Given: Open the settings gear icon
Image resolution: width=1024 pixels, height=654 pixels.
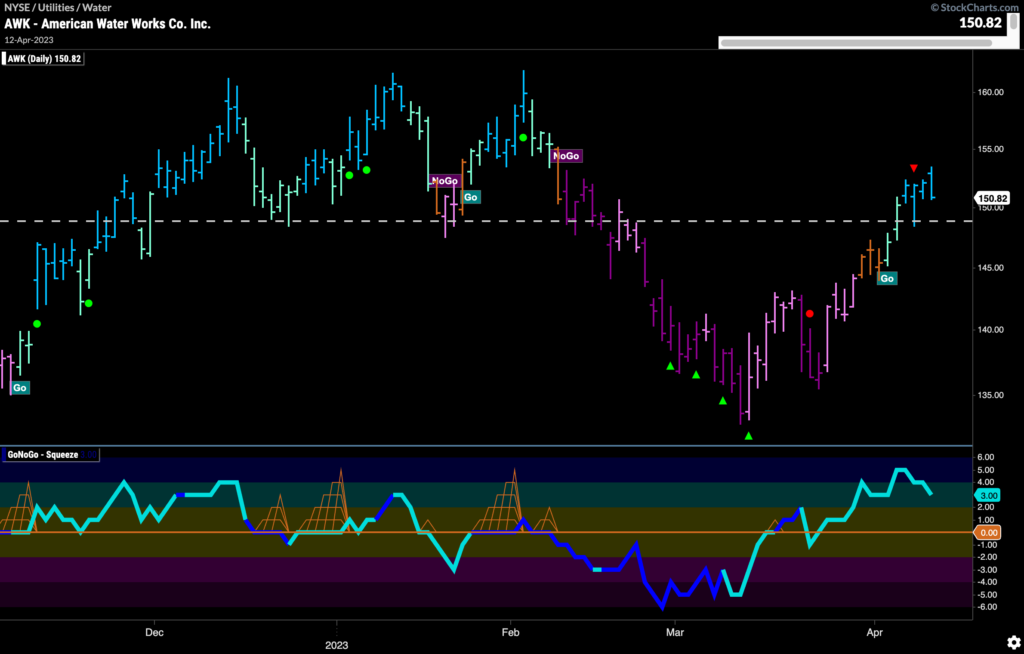Looking at the screenshot, I should [x=1014, y=643].
